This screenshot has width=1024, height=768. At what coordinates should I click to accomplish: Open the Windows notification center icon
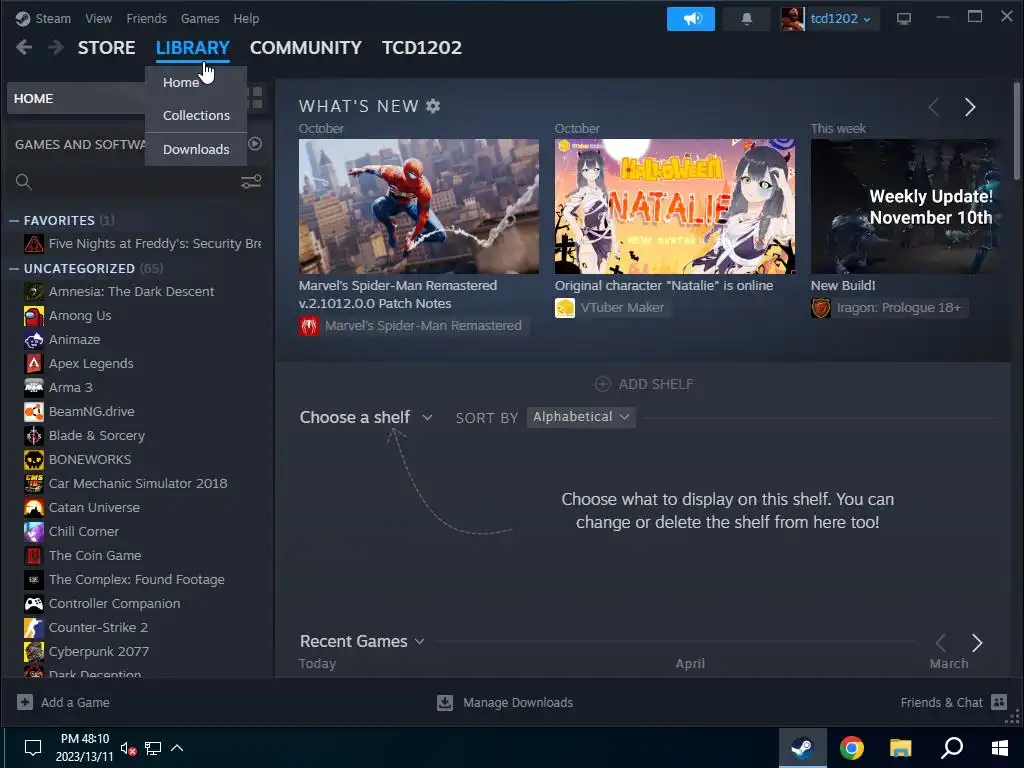pyautogui.click(x=33, y=748)
